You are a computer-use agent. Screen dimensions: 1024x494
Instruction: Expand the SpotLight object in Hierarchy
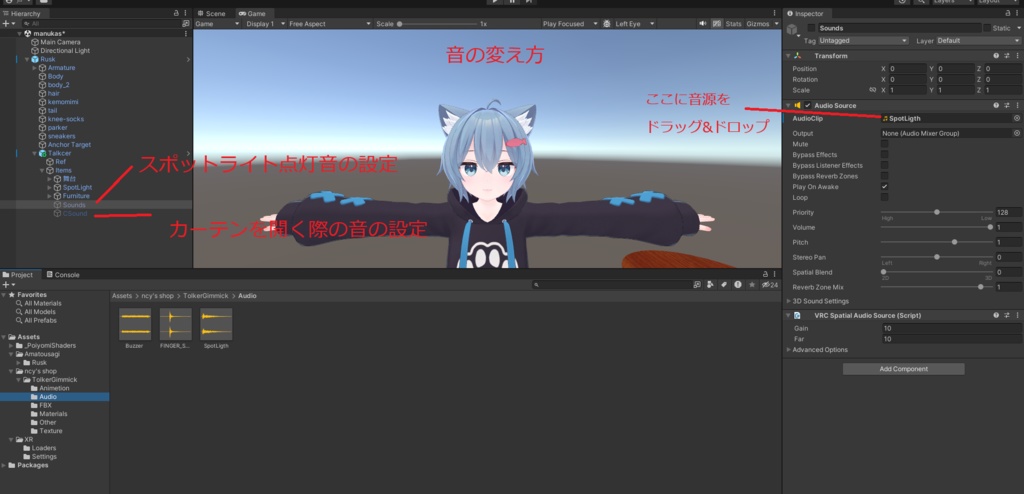pyautogui.click(x=50, y=188)
